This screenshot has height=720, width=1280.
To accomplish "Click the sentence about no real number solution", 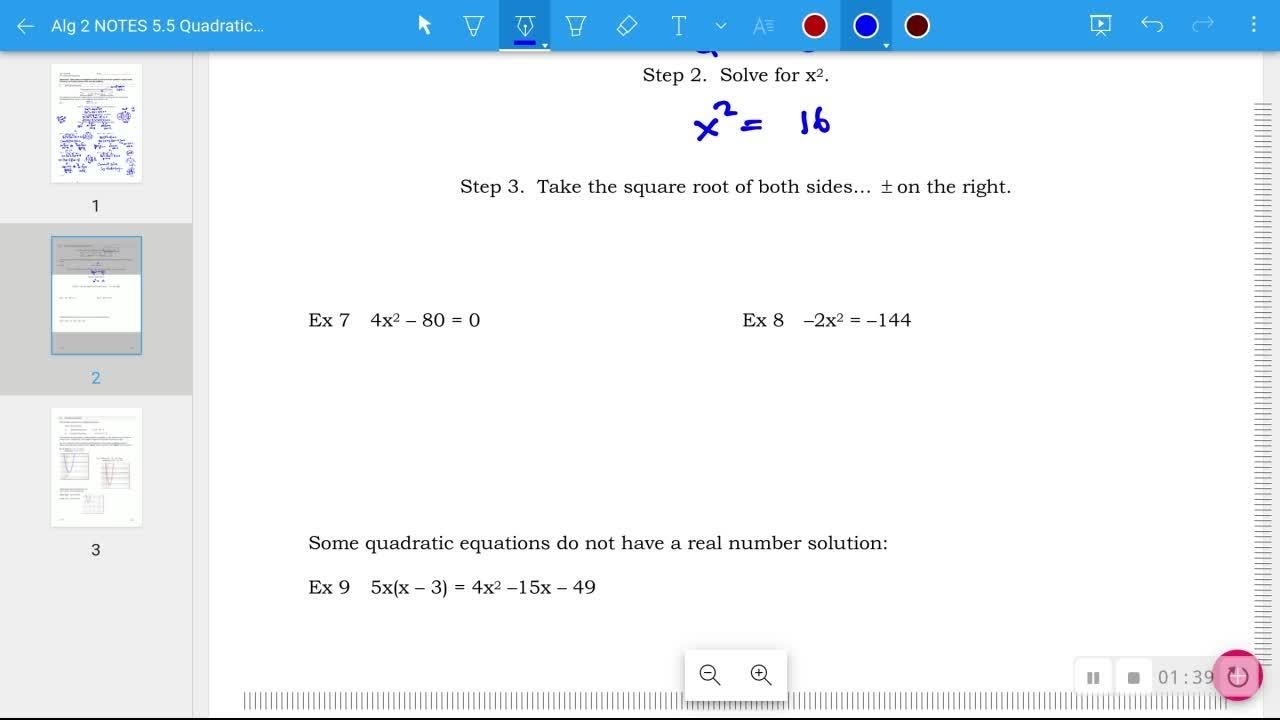I will click(598, 543).
